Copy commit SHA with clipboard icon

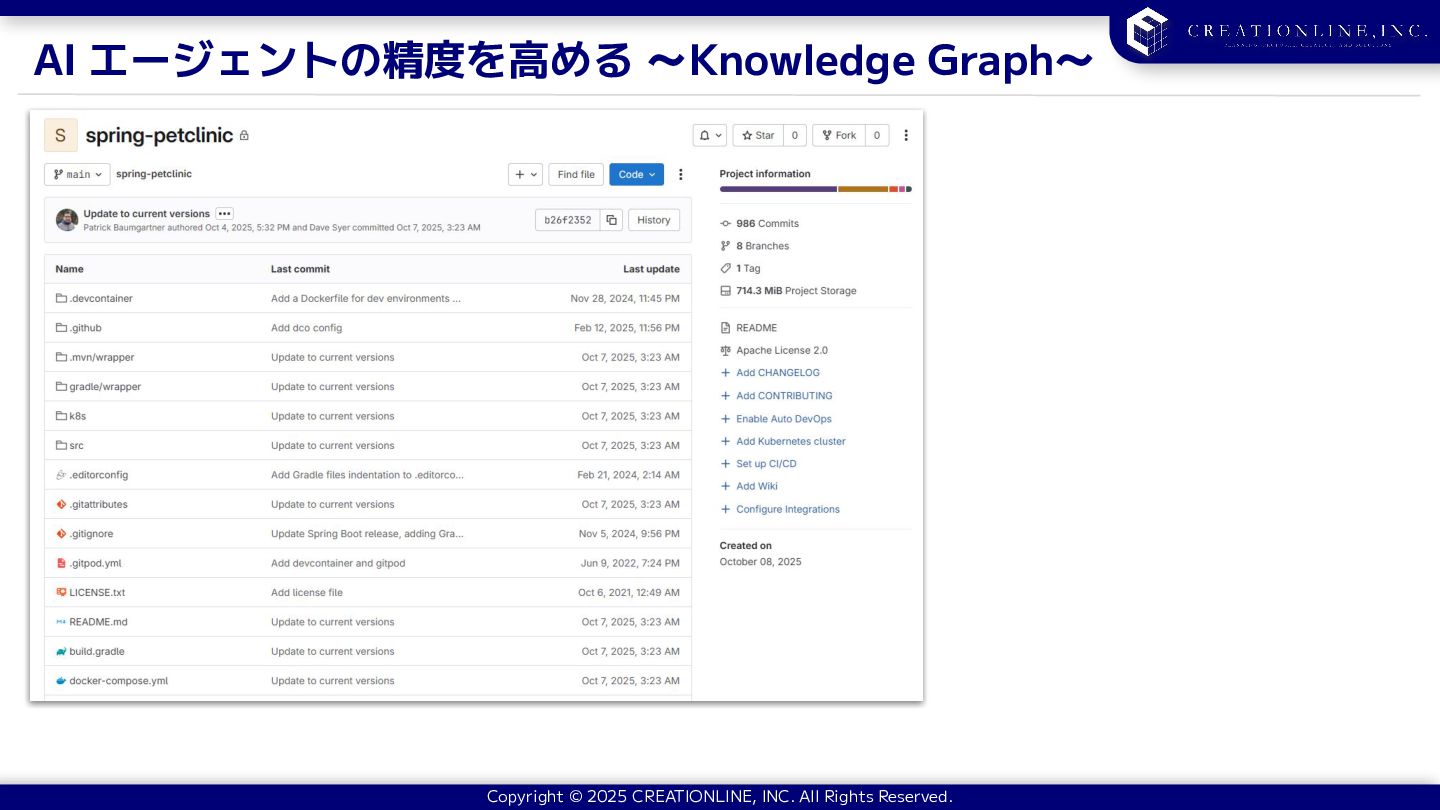pos(611,220)
